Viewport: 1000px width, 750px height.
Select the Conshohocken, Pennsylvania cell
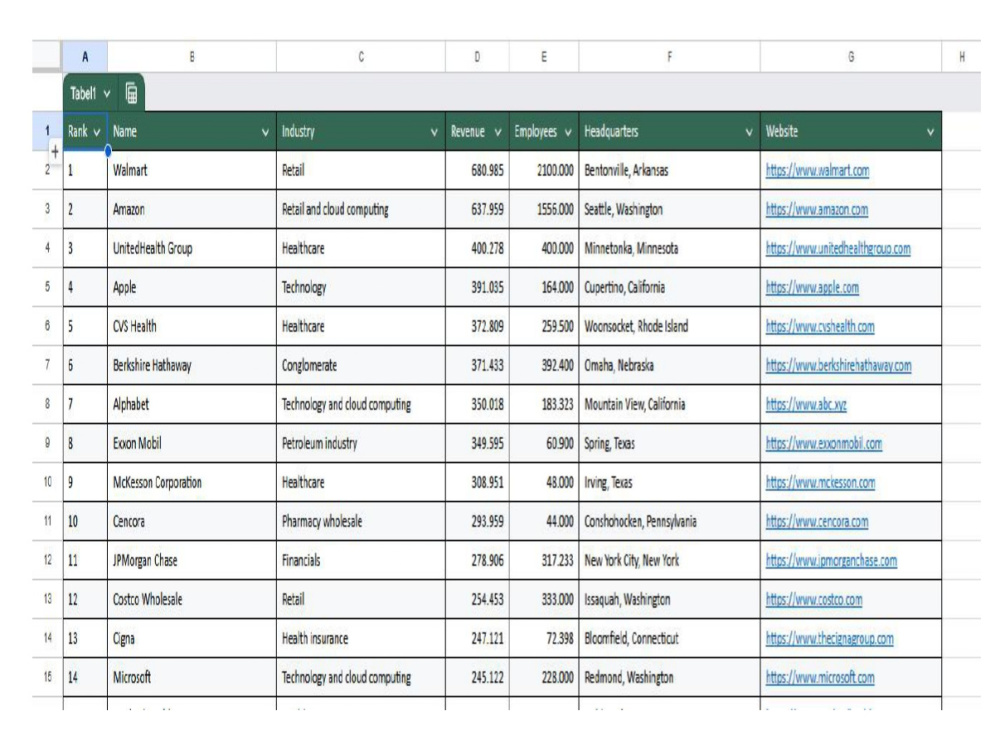click(669, 521)
